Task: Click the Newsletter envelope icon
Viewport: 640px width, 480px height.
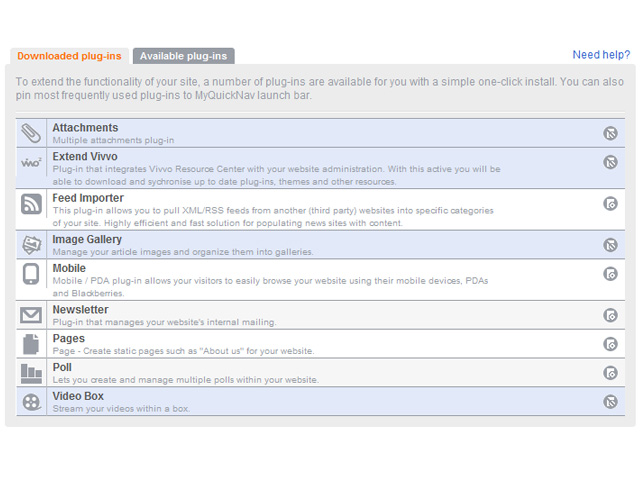Action: point(31,315)
